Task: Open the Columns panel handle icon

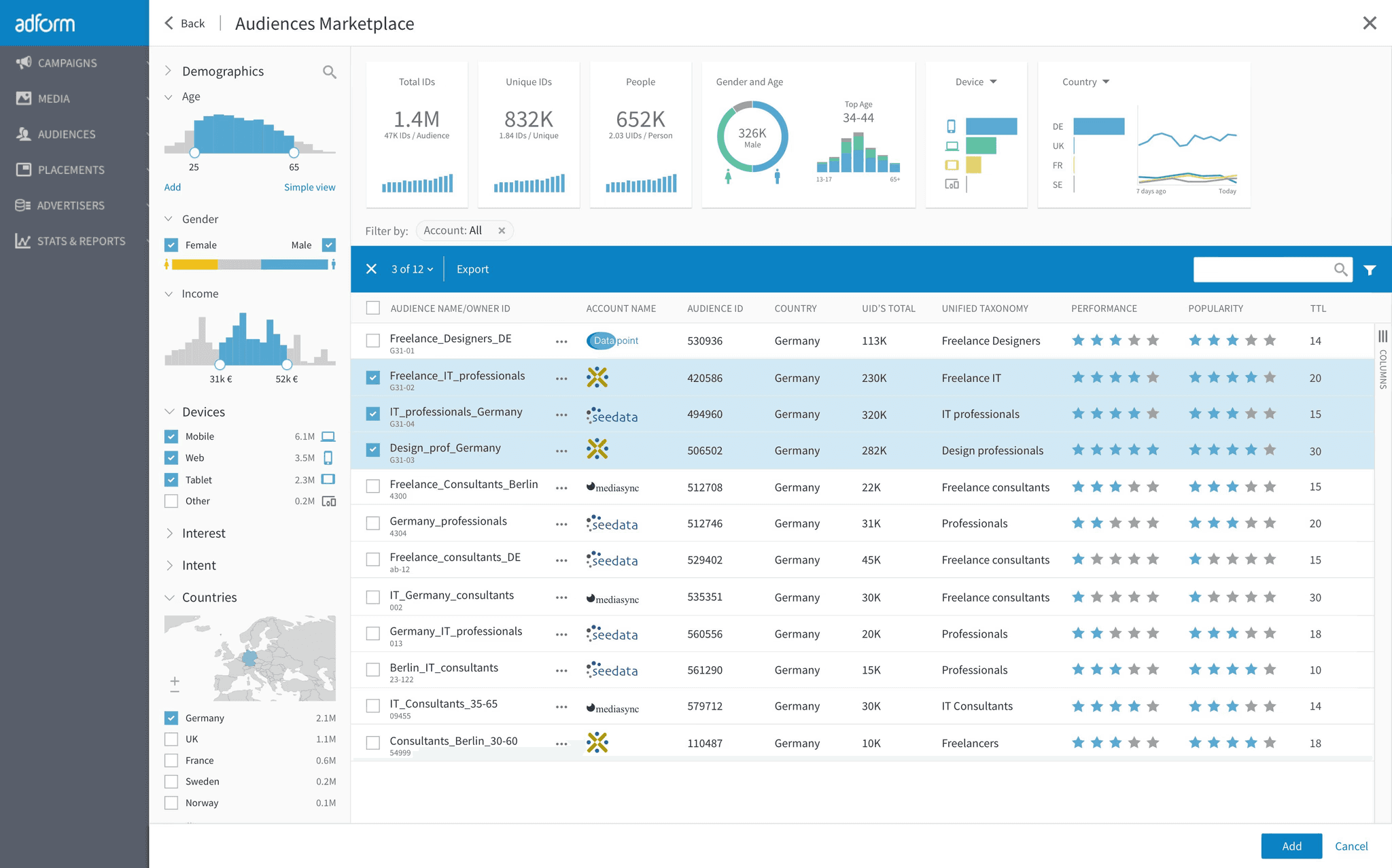Action: (x=1382, y=336)
